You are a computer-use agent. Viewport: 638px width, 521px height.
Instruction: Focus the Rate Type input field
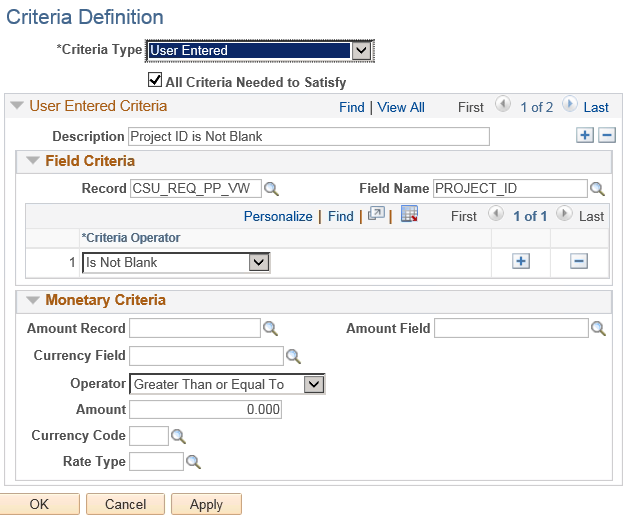(x=156, y=462)
